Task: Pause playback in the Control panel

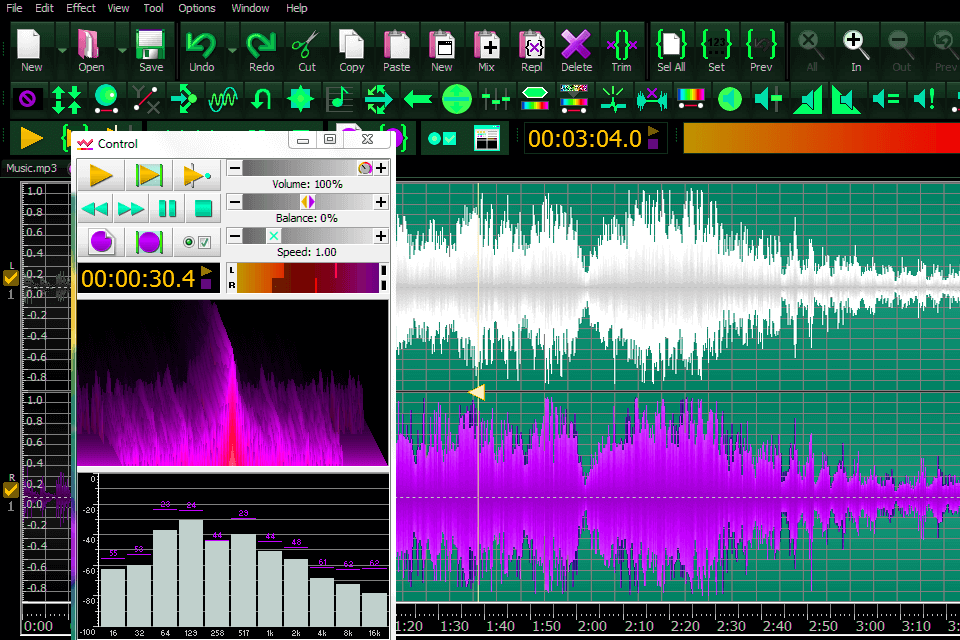Action: 167,209
